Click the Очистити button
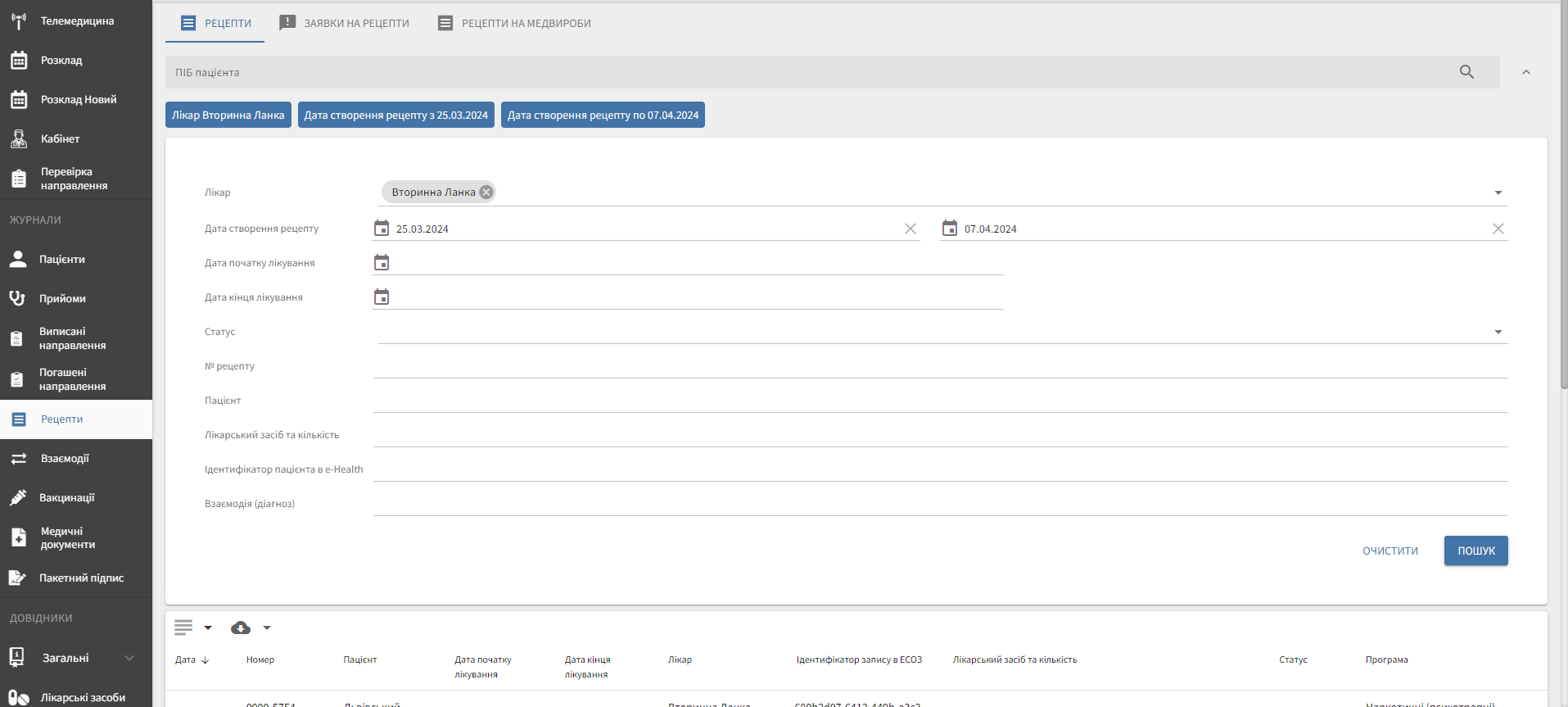The height and width of the screenshot is (707, 1568). point(1390,551)
